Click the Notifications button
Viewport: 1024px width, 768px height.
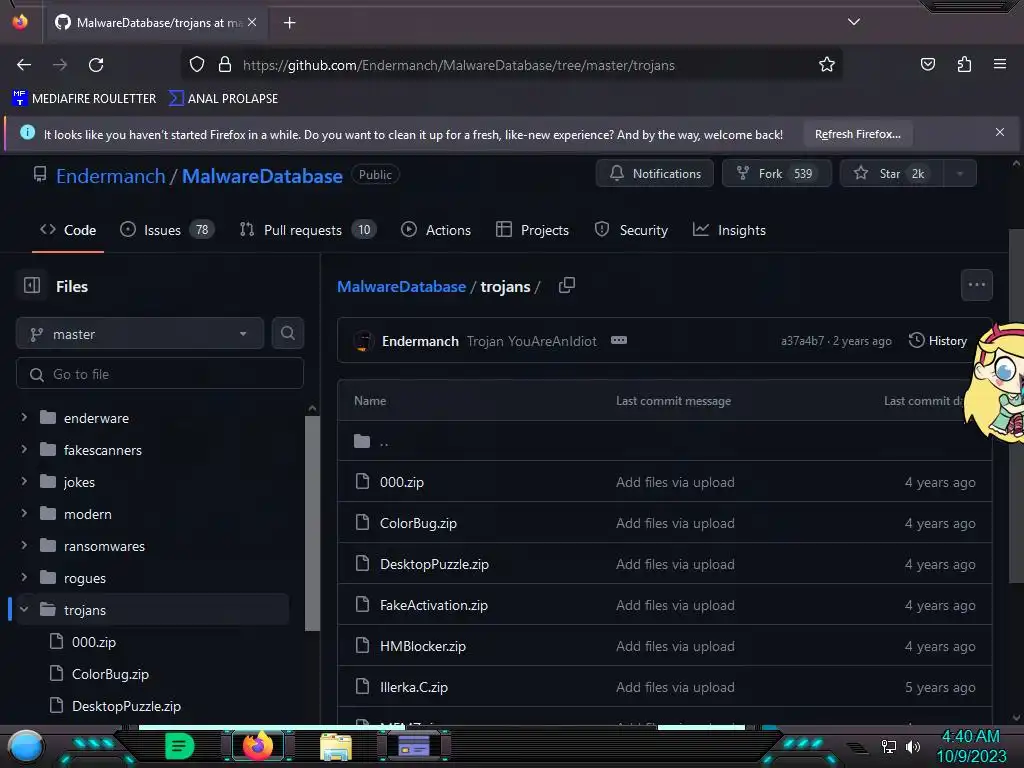654,174
